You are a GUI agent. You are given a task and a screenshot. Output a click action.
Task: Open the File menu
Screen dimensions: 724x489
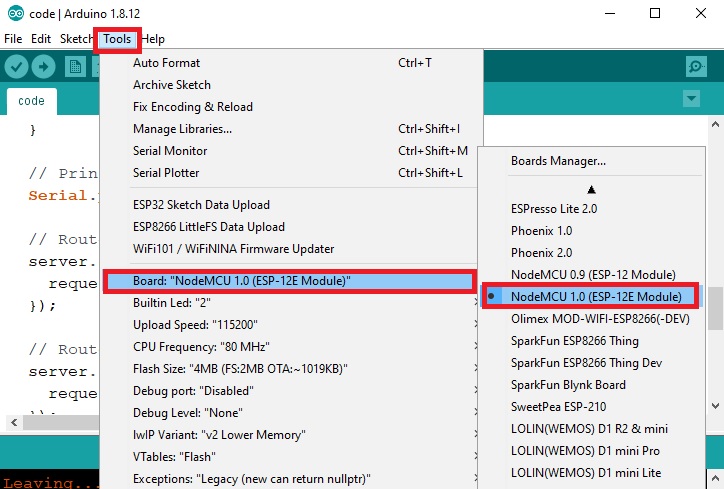pyautogui.click(x=13, y=39)
